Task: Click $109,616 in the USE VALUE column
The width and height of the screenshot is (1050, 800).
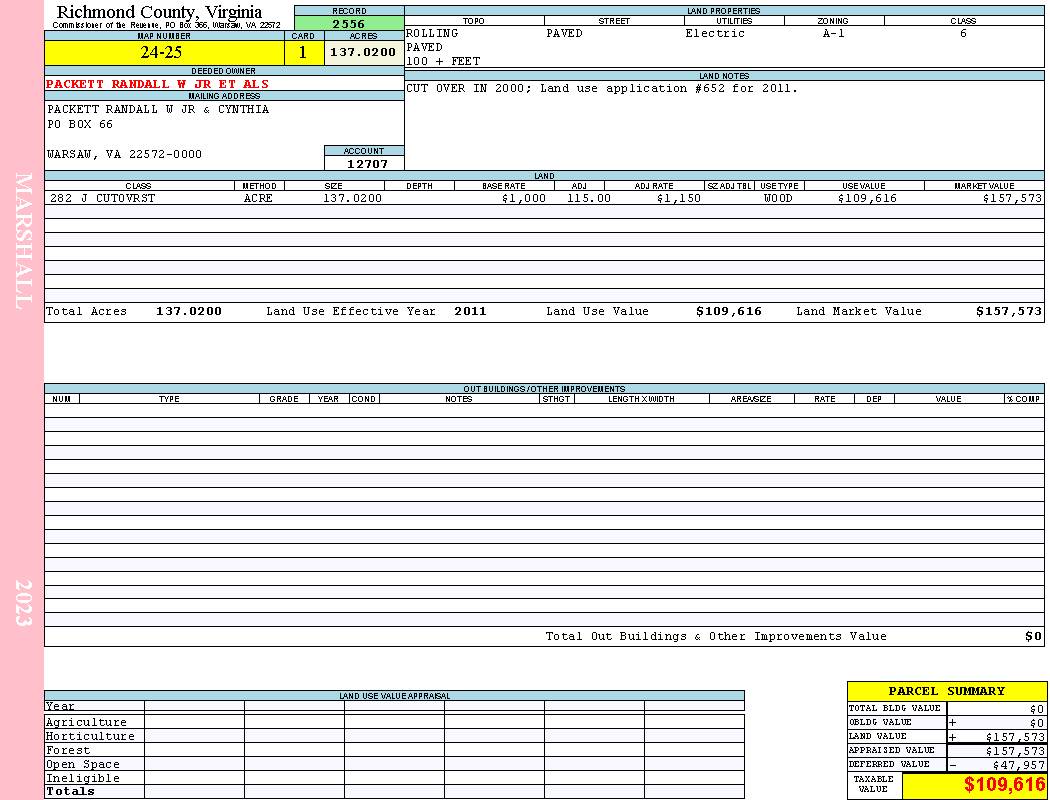Action: (867, 198)
